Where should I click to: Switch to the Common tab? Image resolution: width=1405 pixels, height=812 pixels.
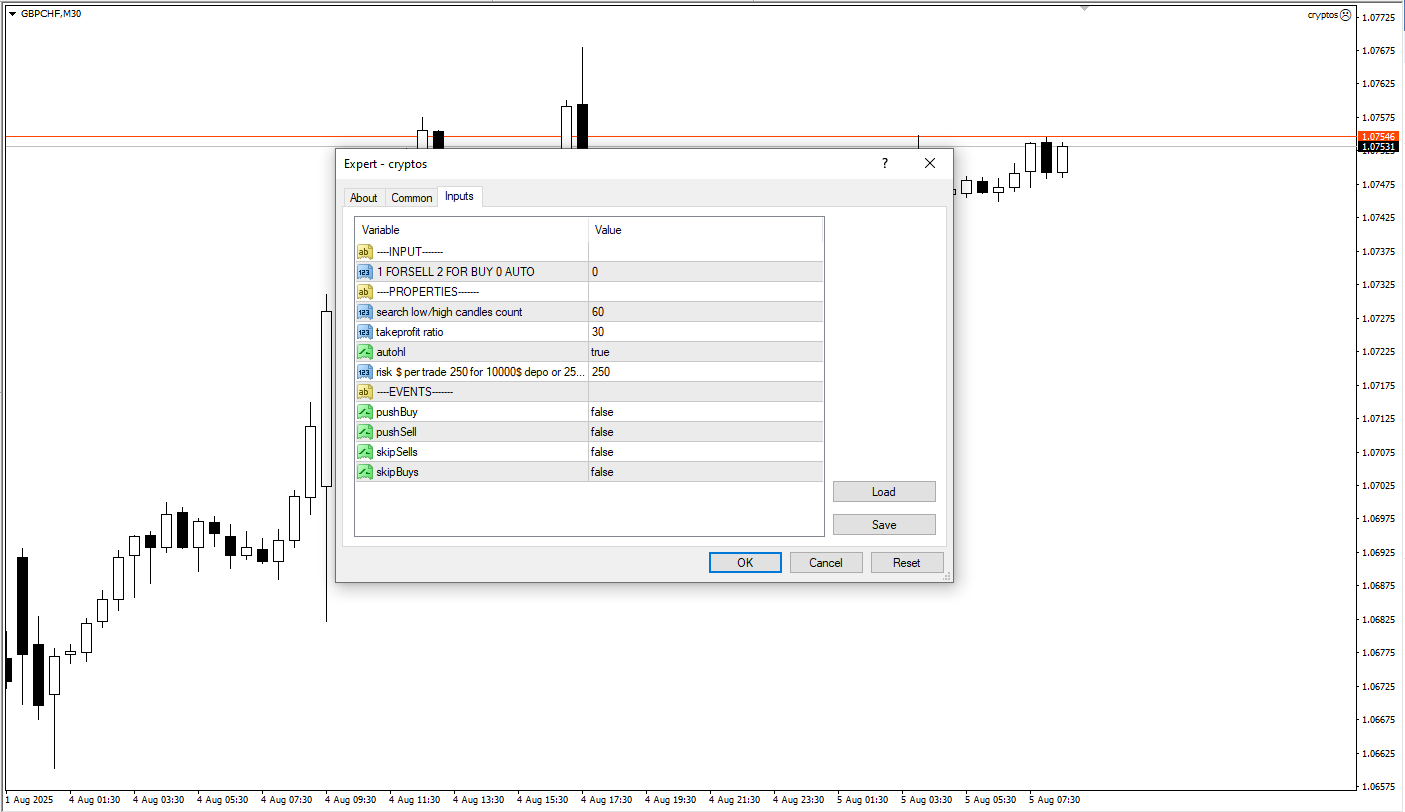(x=411, y=198)
